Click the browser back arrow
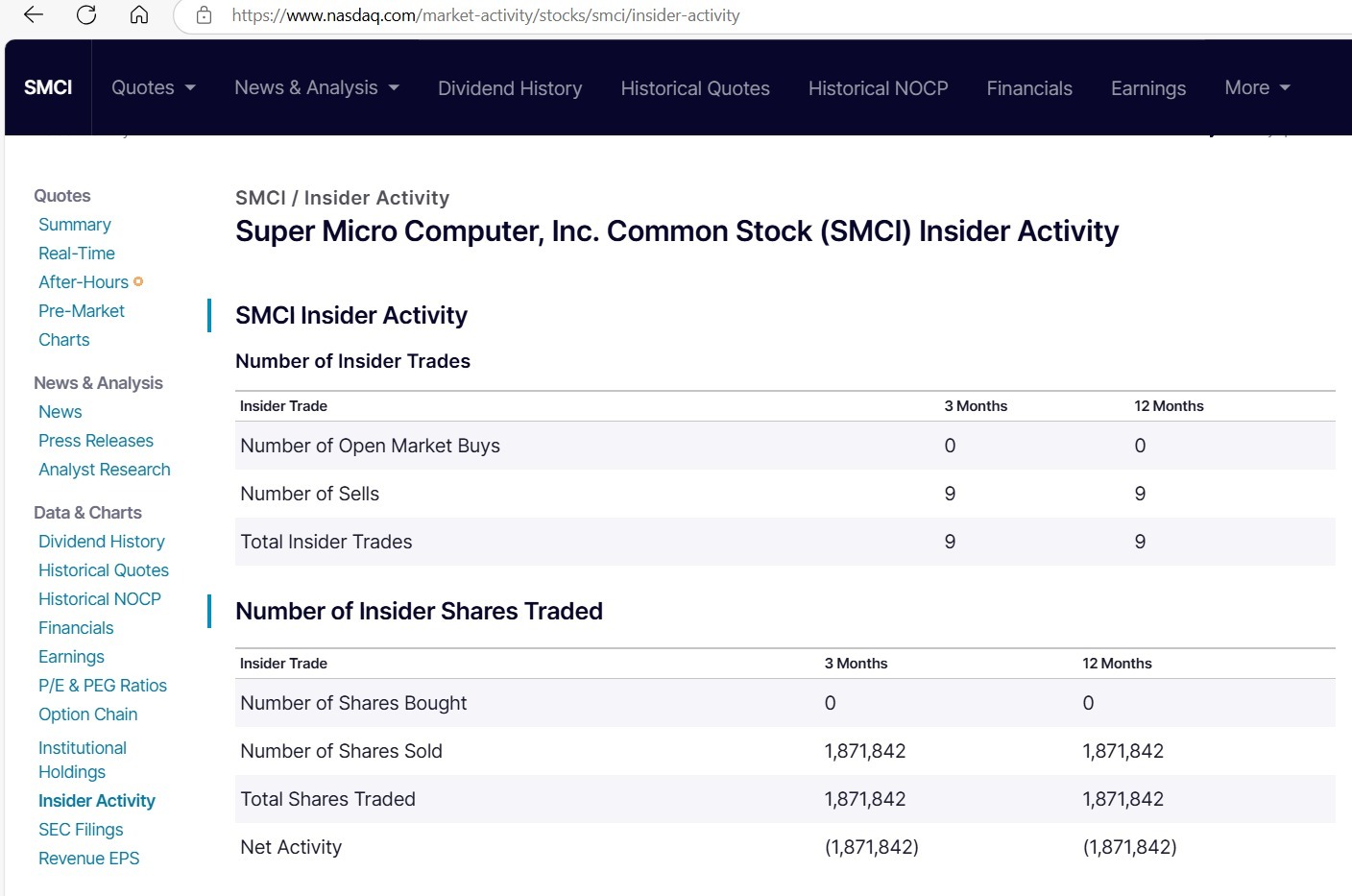 (x=34, y=14)
